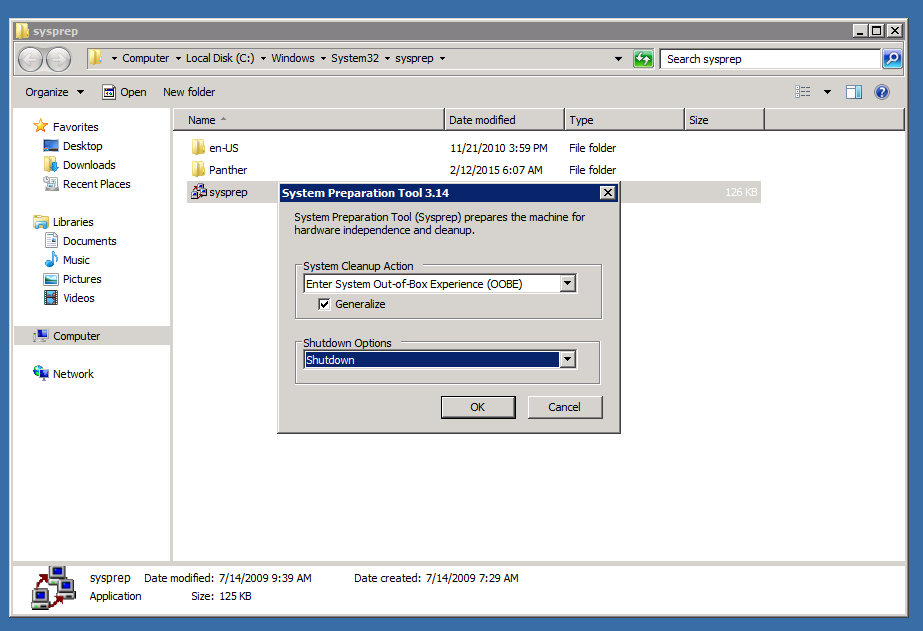
Task: Click the Pictures library icon
Action: click(x=51, y=278)
